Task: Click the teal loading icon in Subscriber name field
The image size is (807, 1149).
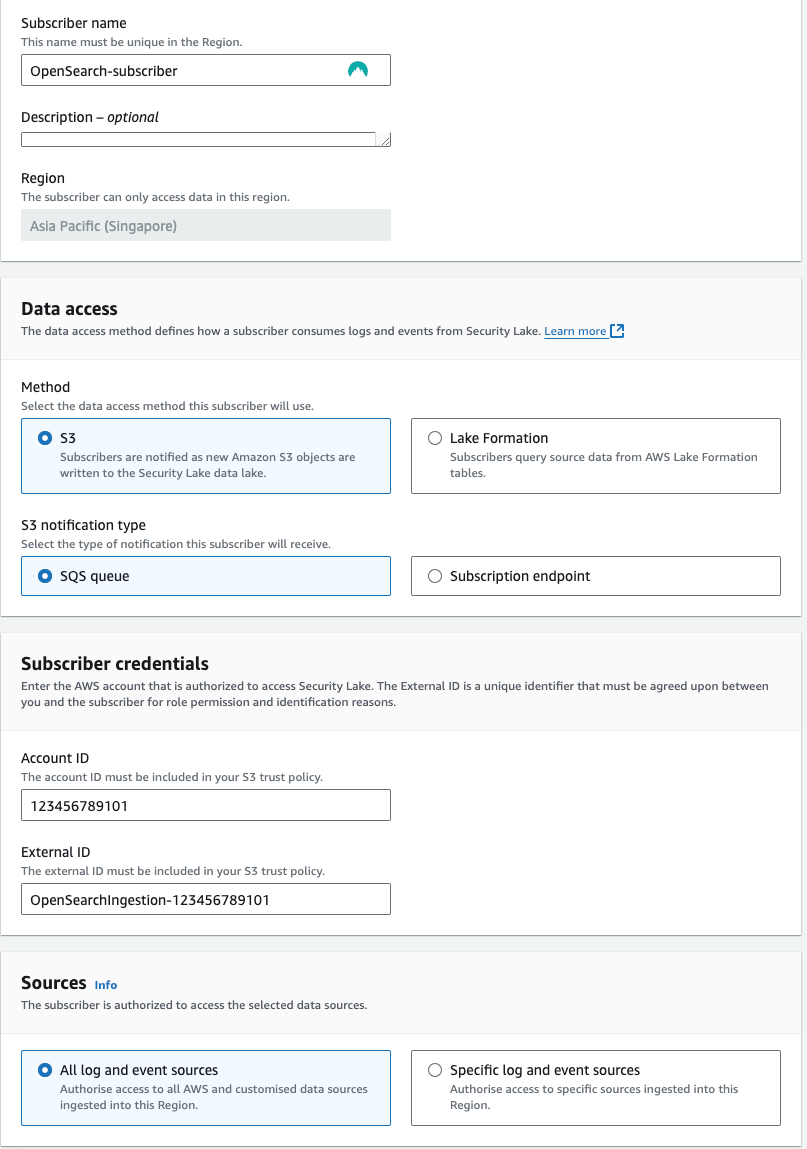Action: point(357,70)
